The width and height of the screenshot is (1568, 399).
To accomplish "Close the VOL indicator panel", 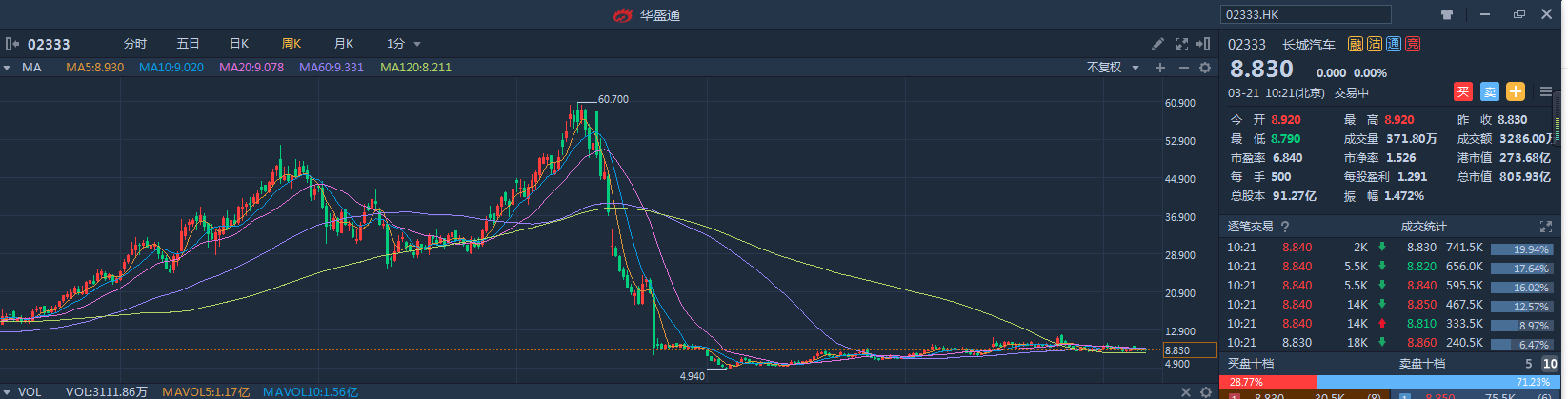I will pos(1186,392).
